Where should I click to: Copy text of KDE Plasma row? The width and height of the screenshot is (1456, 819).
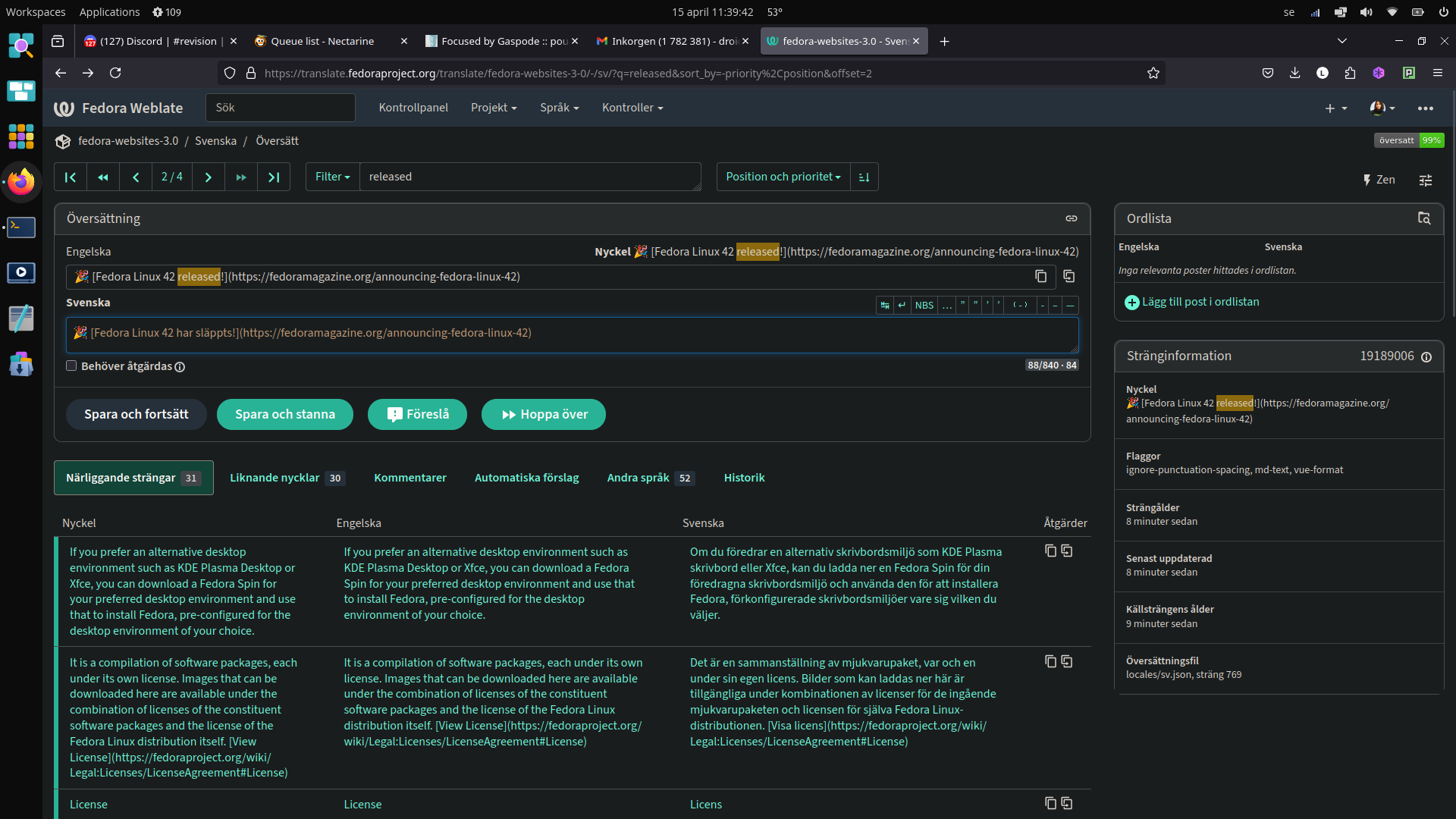pos(1050,551)
